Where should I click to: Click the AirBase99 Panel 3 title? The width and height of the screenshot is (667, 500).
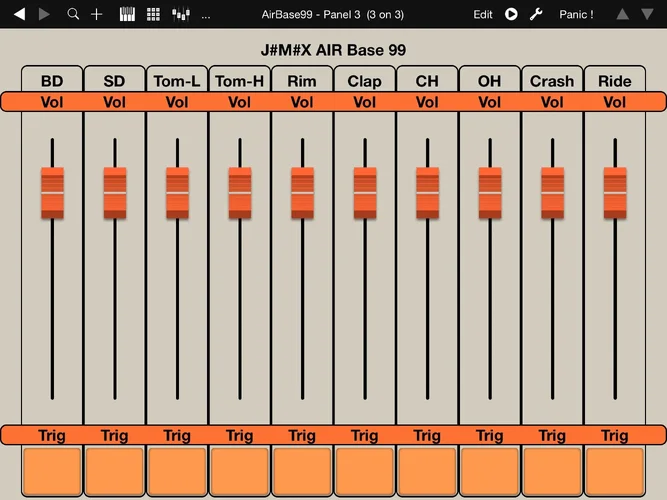pos(333,14)
